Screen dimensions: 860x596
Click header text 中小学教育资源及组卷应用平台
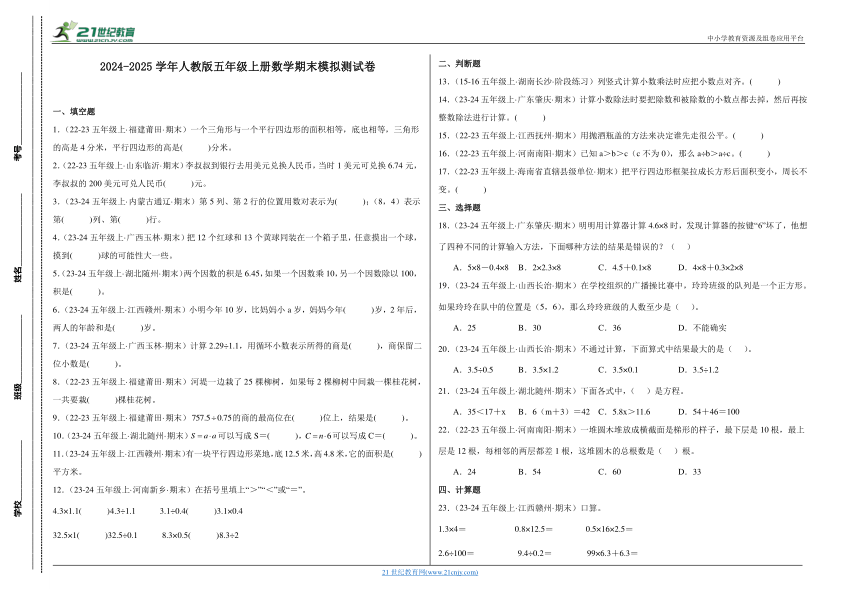point(755,38)
